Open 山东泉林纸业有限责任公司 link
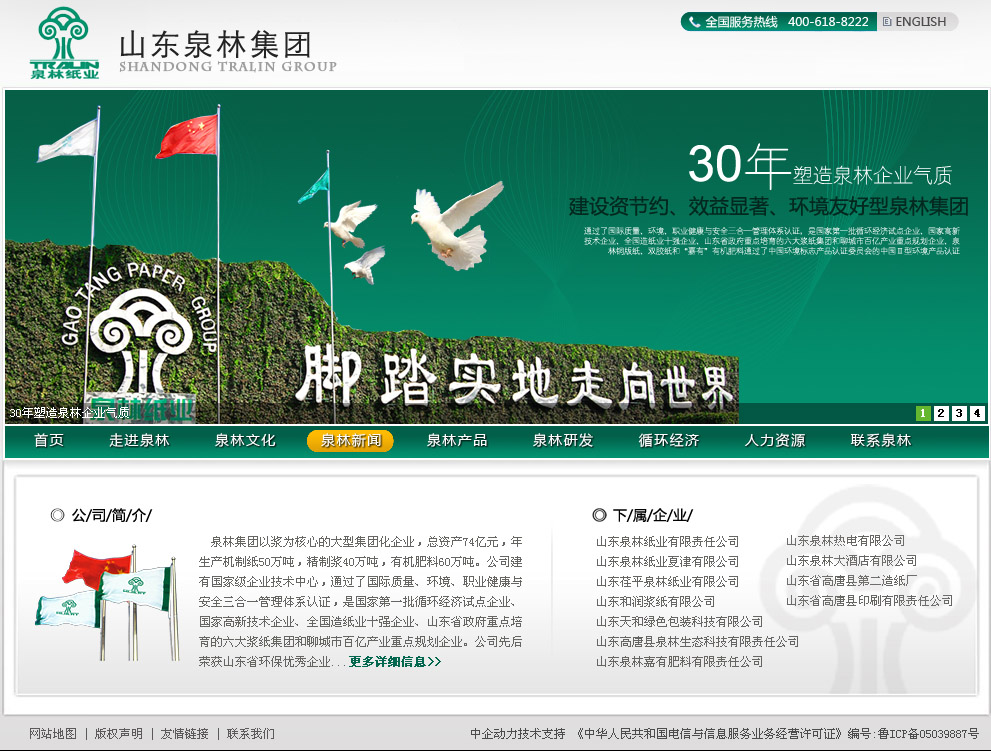The height and width of the screenshot is (751, 991). click(x=667, y=542)
